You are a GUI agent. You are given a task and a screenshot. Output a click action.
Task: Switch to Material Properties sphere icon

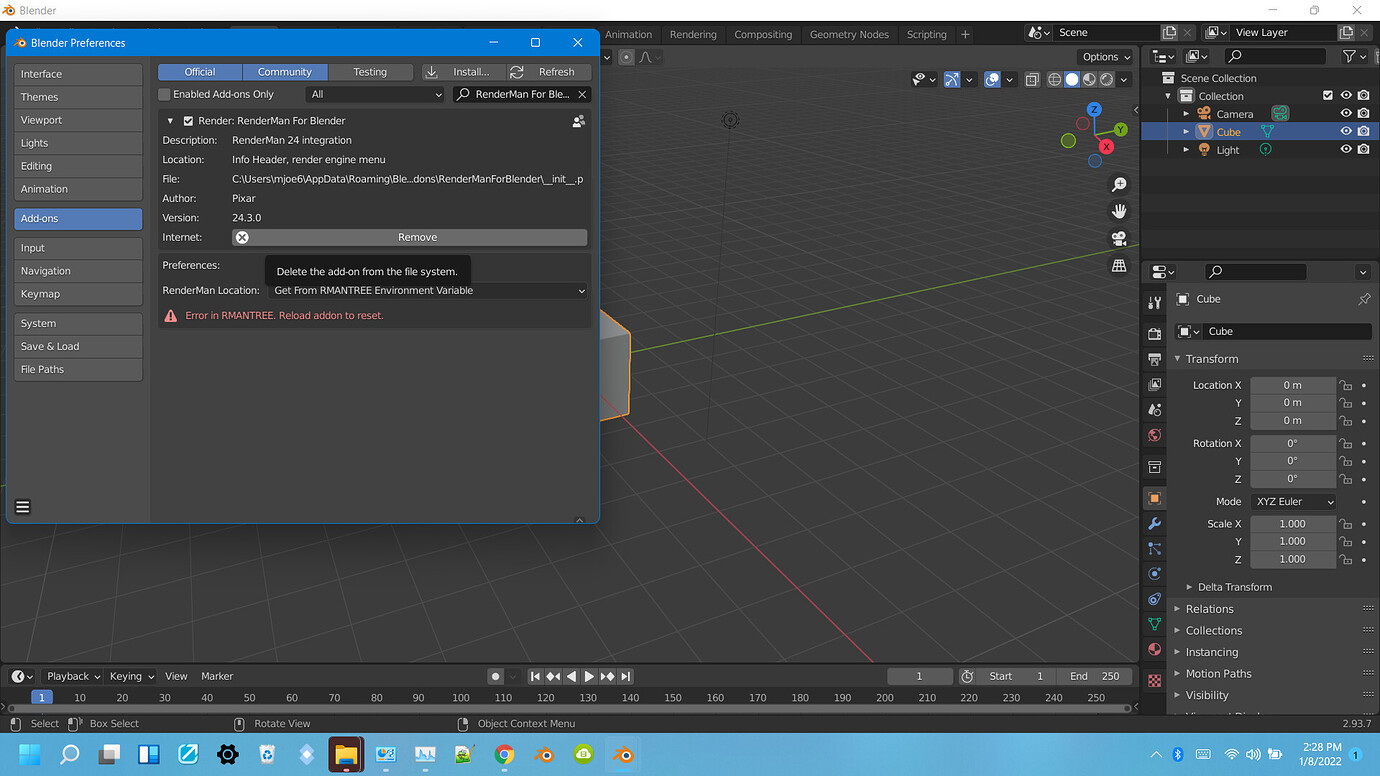(x=1154, y=650)
